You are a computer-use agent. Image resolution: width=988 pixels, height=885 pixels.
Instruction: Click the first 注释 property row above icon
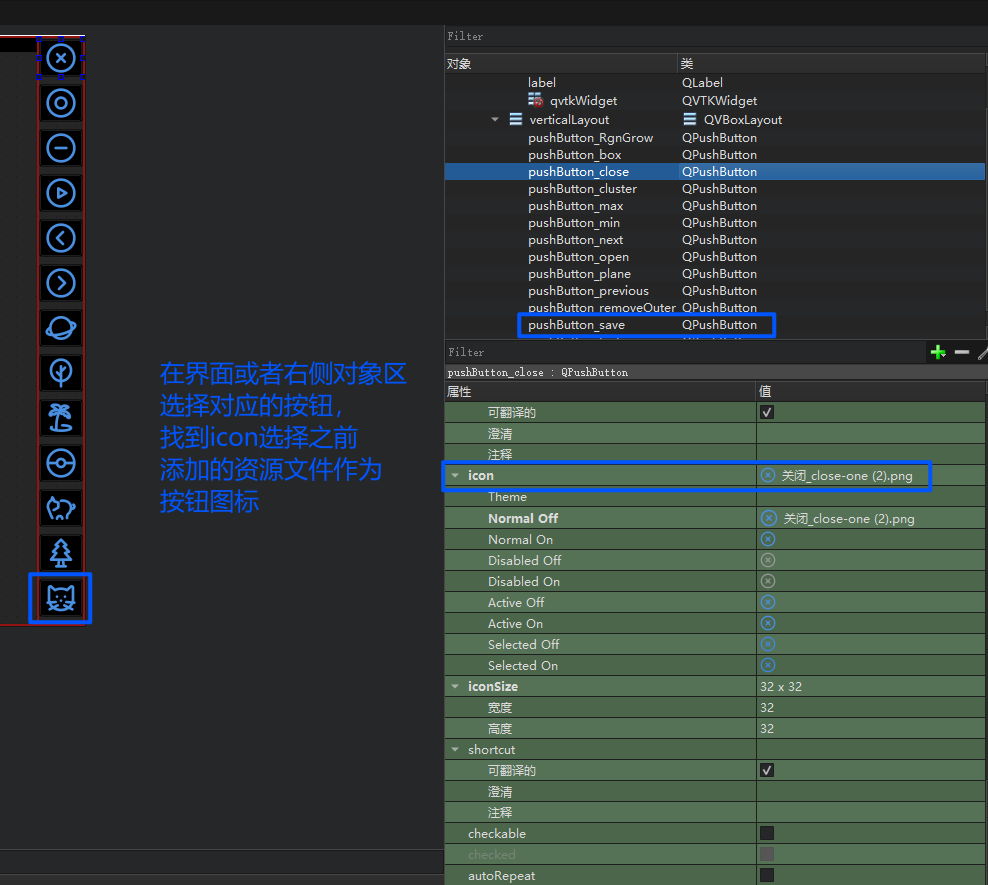(x=715, y=454)
